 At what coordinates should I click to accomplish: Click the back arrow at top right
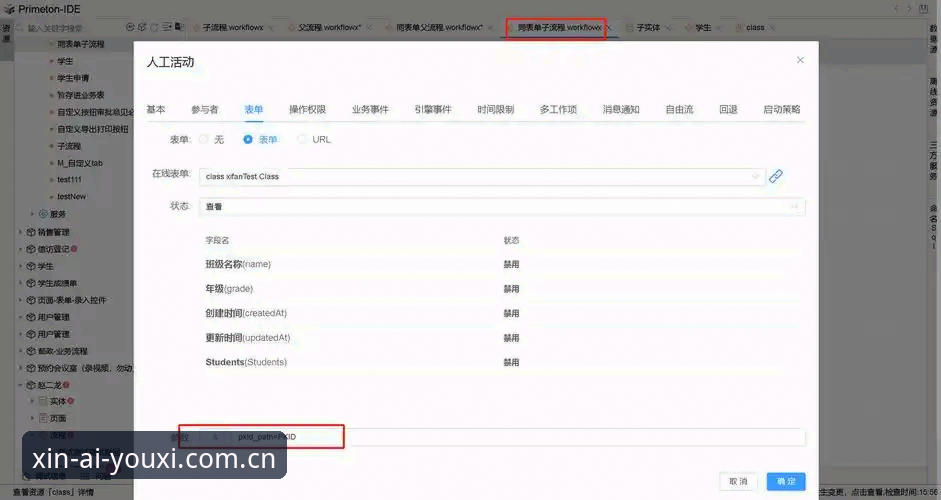897,8
